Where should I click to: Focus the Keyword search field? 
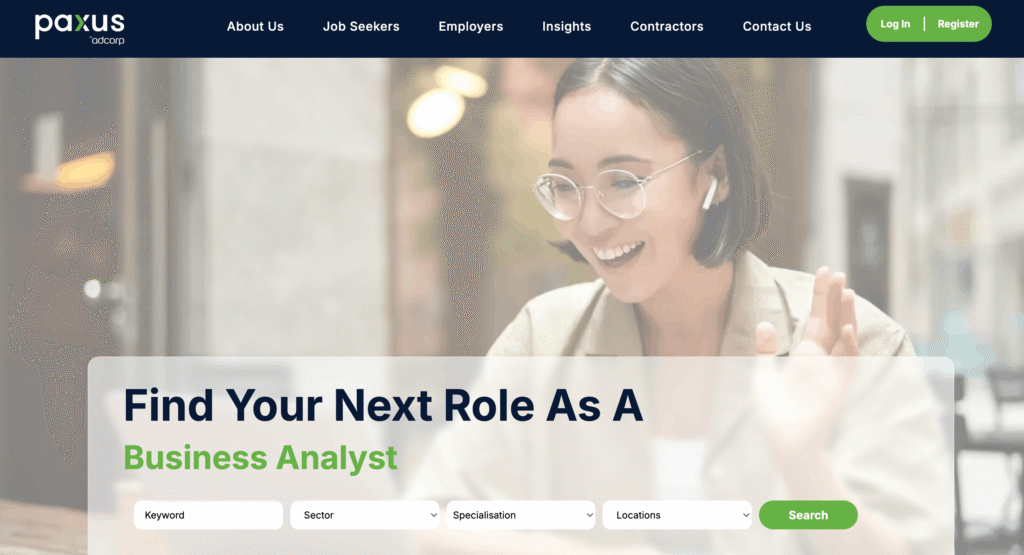point(208,515)
